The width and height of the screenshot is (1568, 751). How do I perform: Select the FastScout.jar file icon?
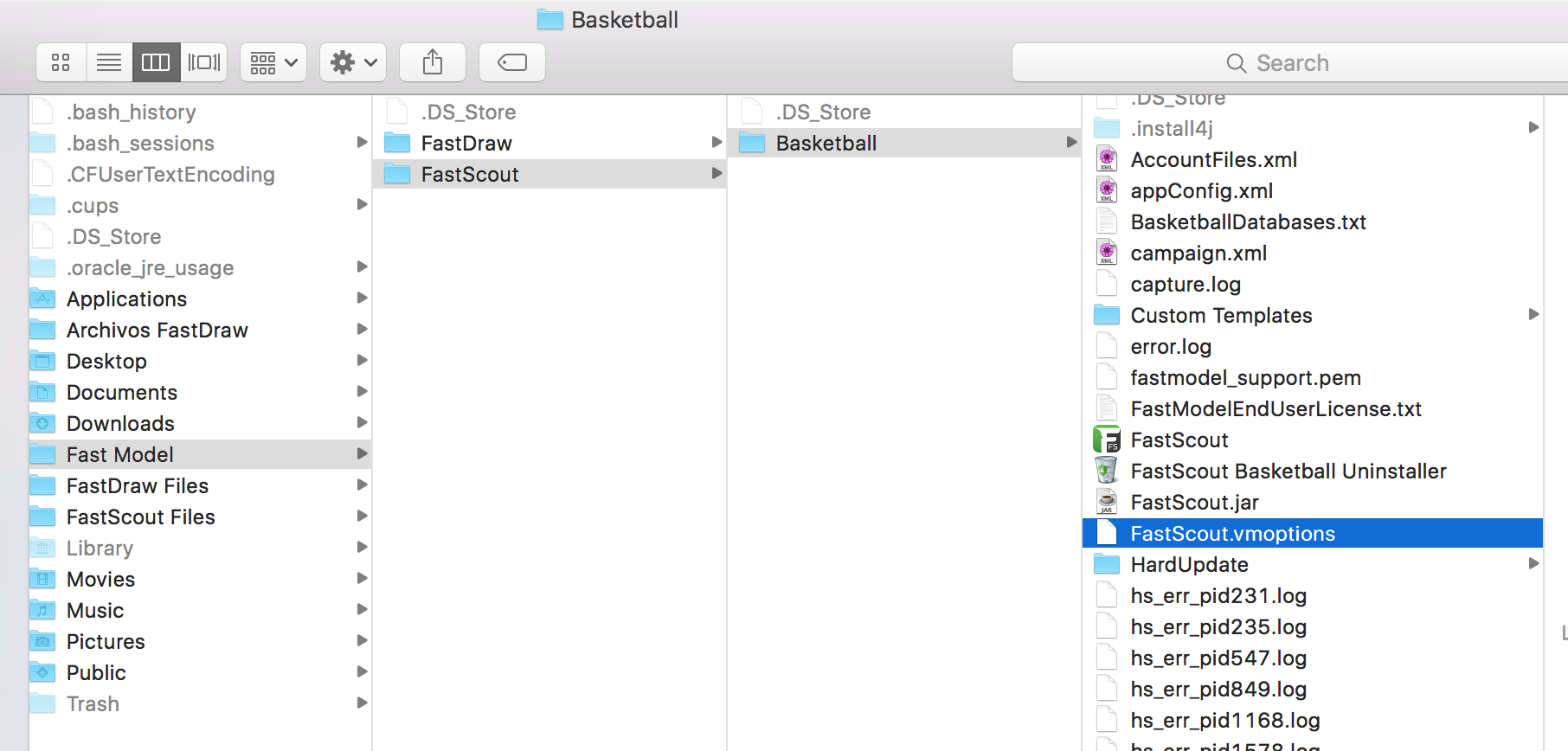click(x=1107, y=503)
